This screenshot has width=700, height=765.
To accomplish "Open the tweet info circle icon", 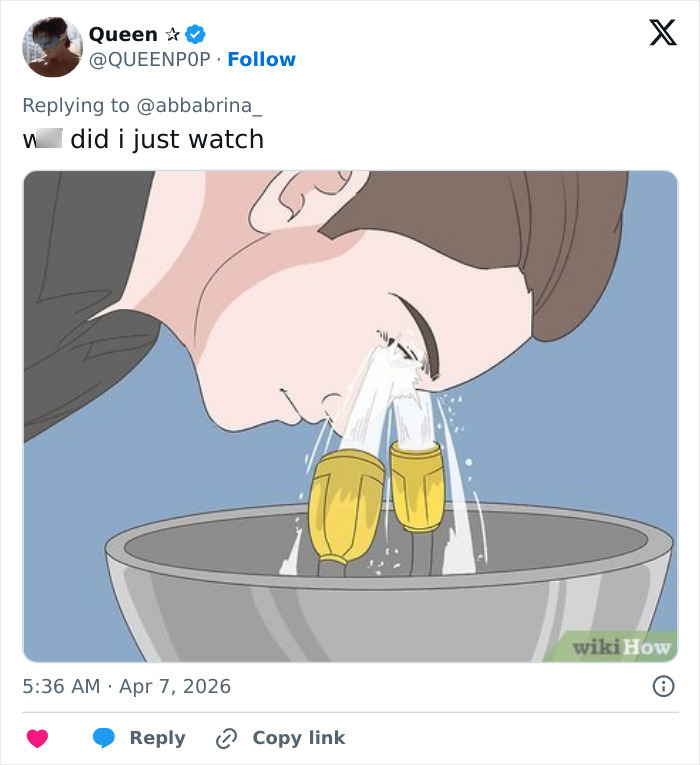I will [x=662, y=686].
